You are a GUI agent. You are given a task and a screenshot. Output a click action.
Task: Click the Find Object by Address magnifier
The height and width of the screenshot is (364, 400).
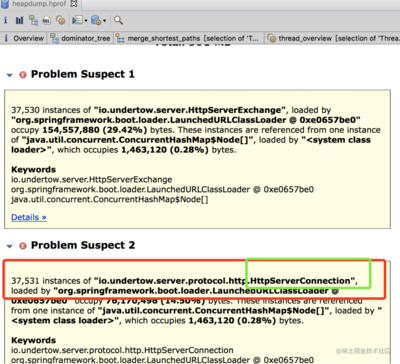coord(118,20)
